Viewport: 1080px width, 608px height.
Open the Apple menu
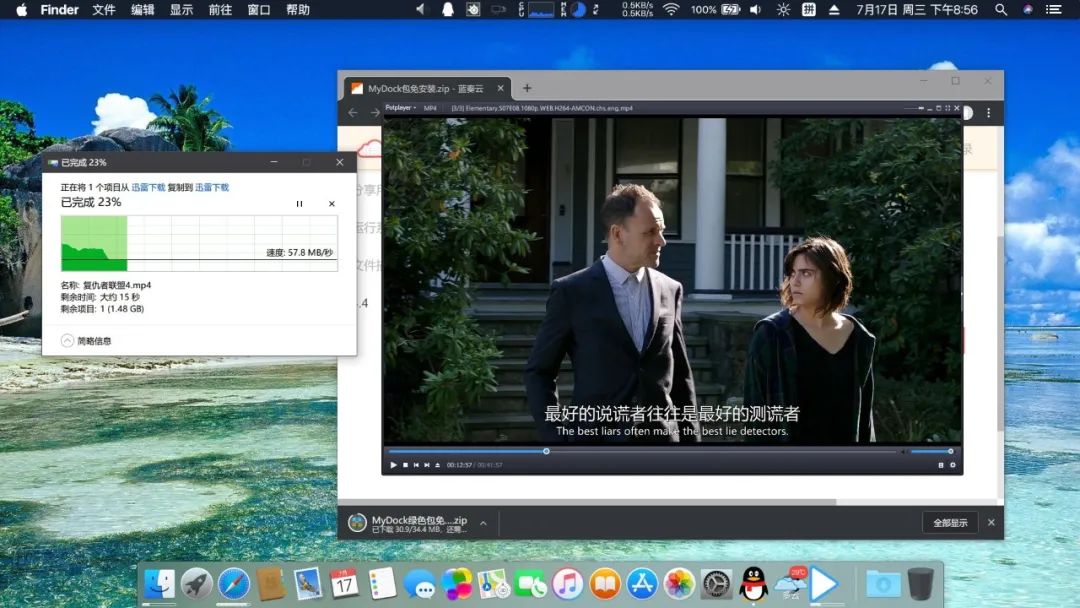[21, 10]
